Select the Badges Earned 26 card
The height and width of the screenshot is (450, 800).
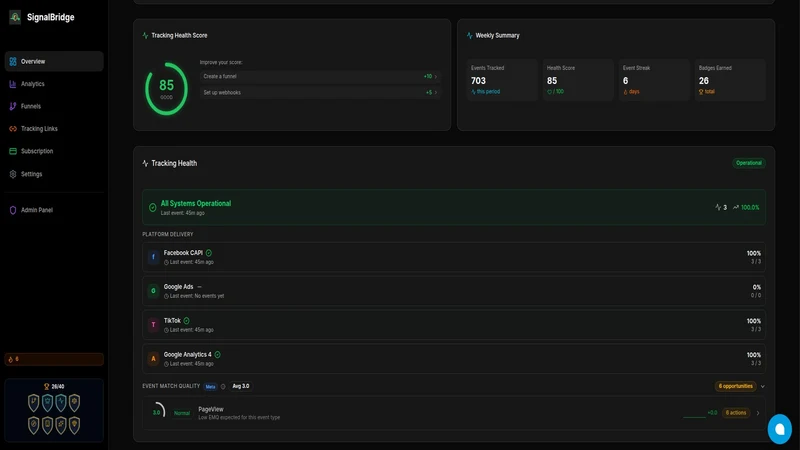click(x=730, y=80)
